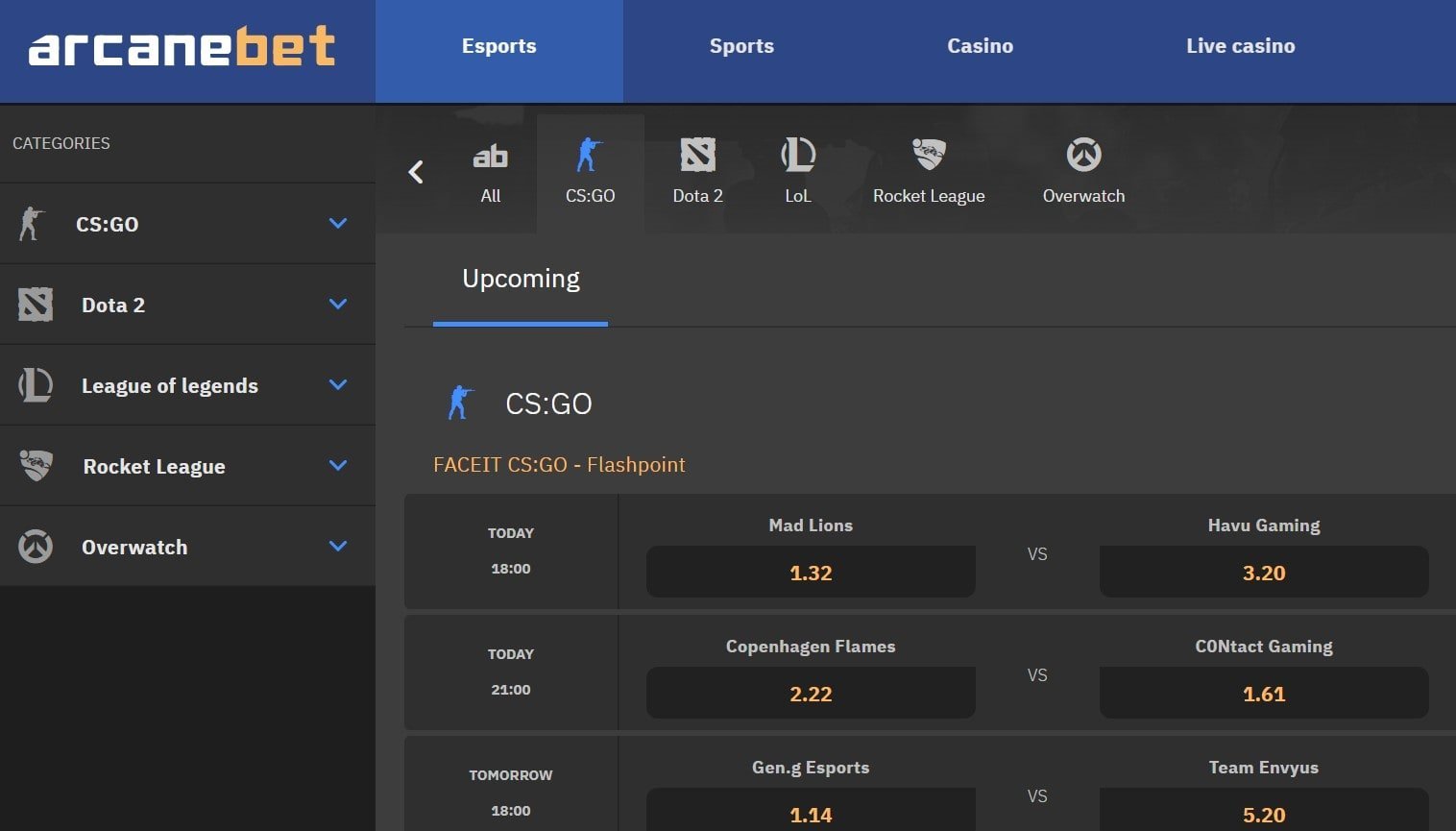
Task: Bet on C0Ntact Gaming at 1.61
Action: (1264, 693)
